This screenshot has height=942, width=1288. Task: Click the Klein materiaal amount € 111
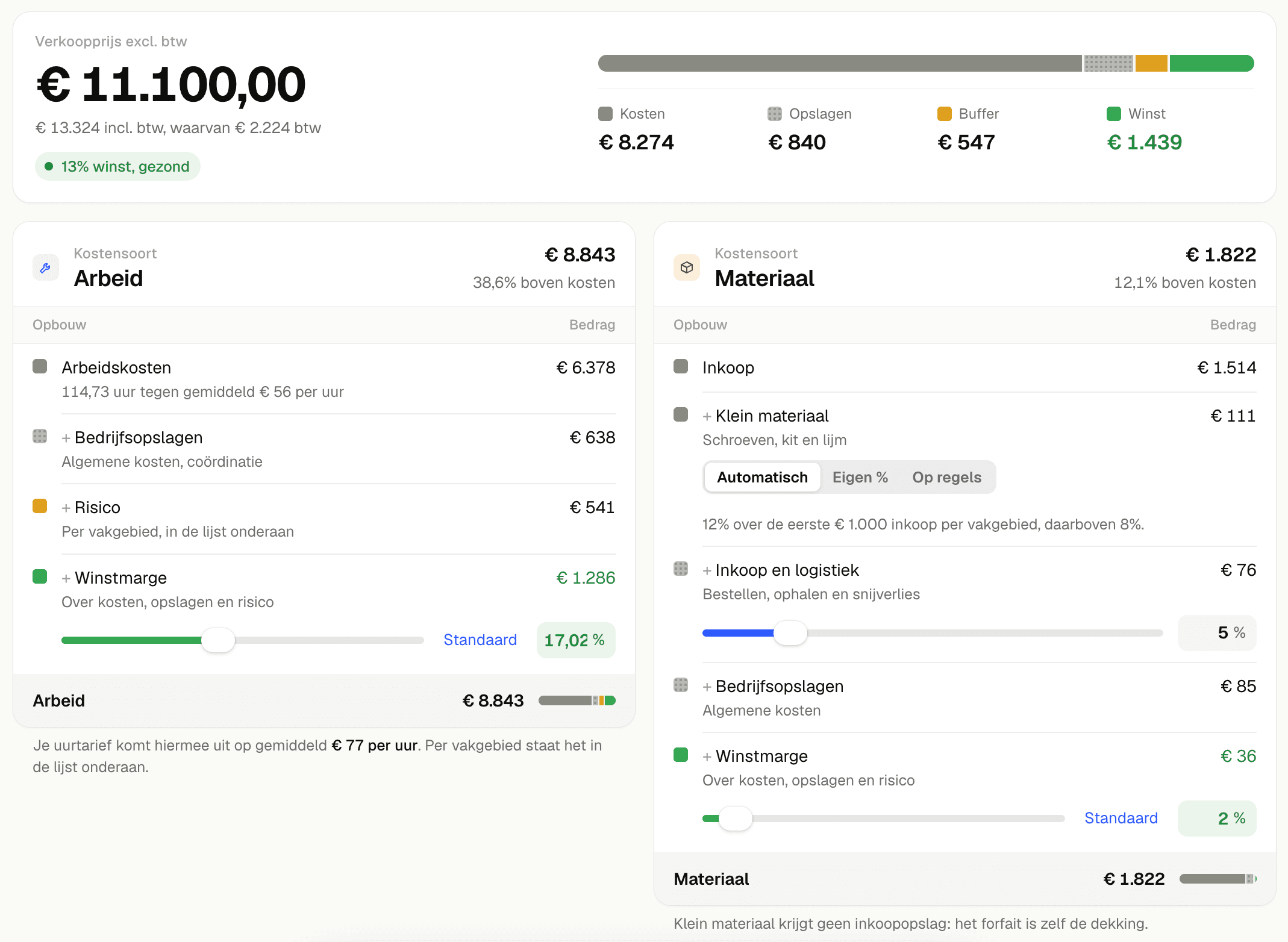coord(1233,416)
